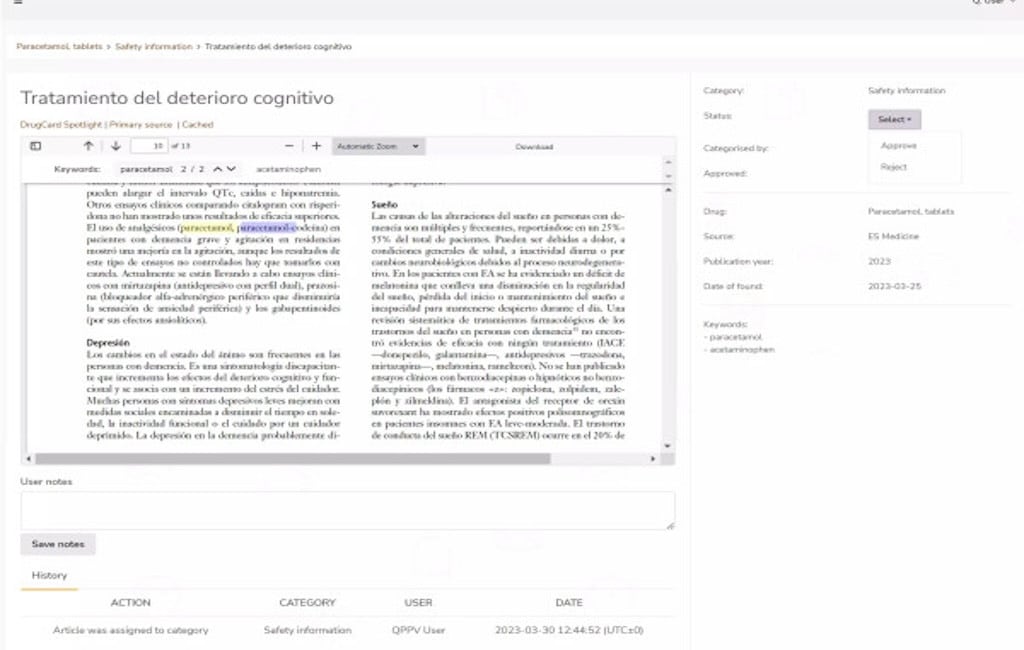The image size is (1024, 650).
Task: Click the User account menu at top right
Action: tap(993, 3)
